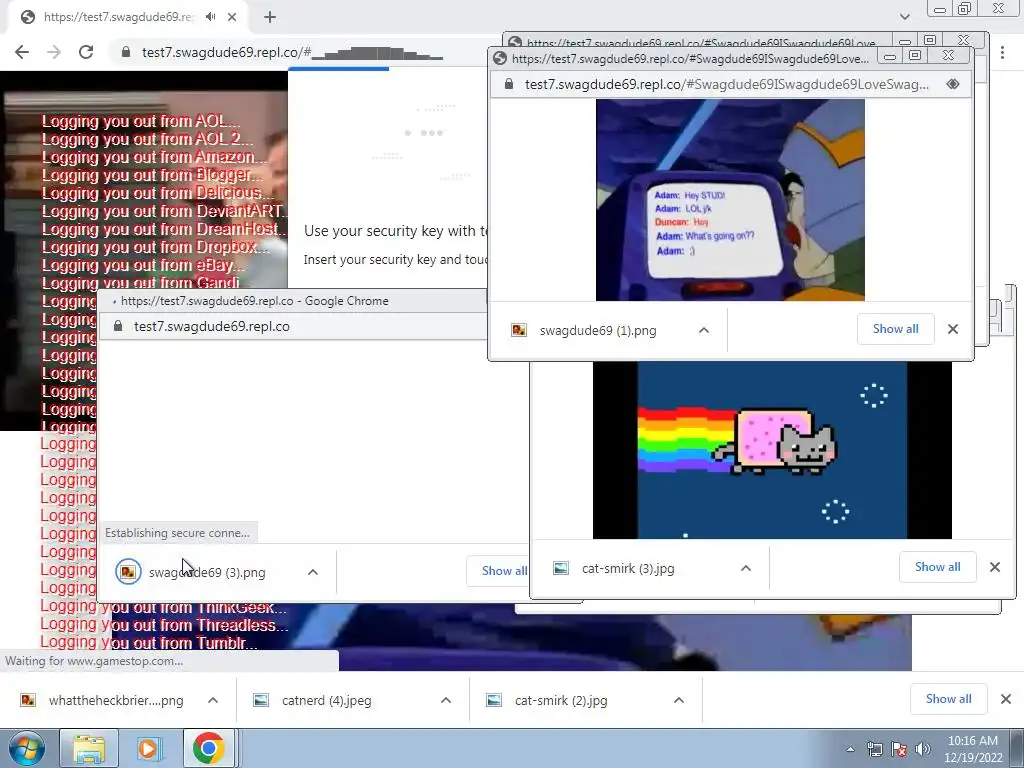The image size is (1024, 768).
Task: Click the globe icon in the popup title bar
Action: (500, 59)
